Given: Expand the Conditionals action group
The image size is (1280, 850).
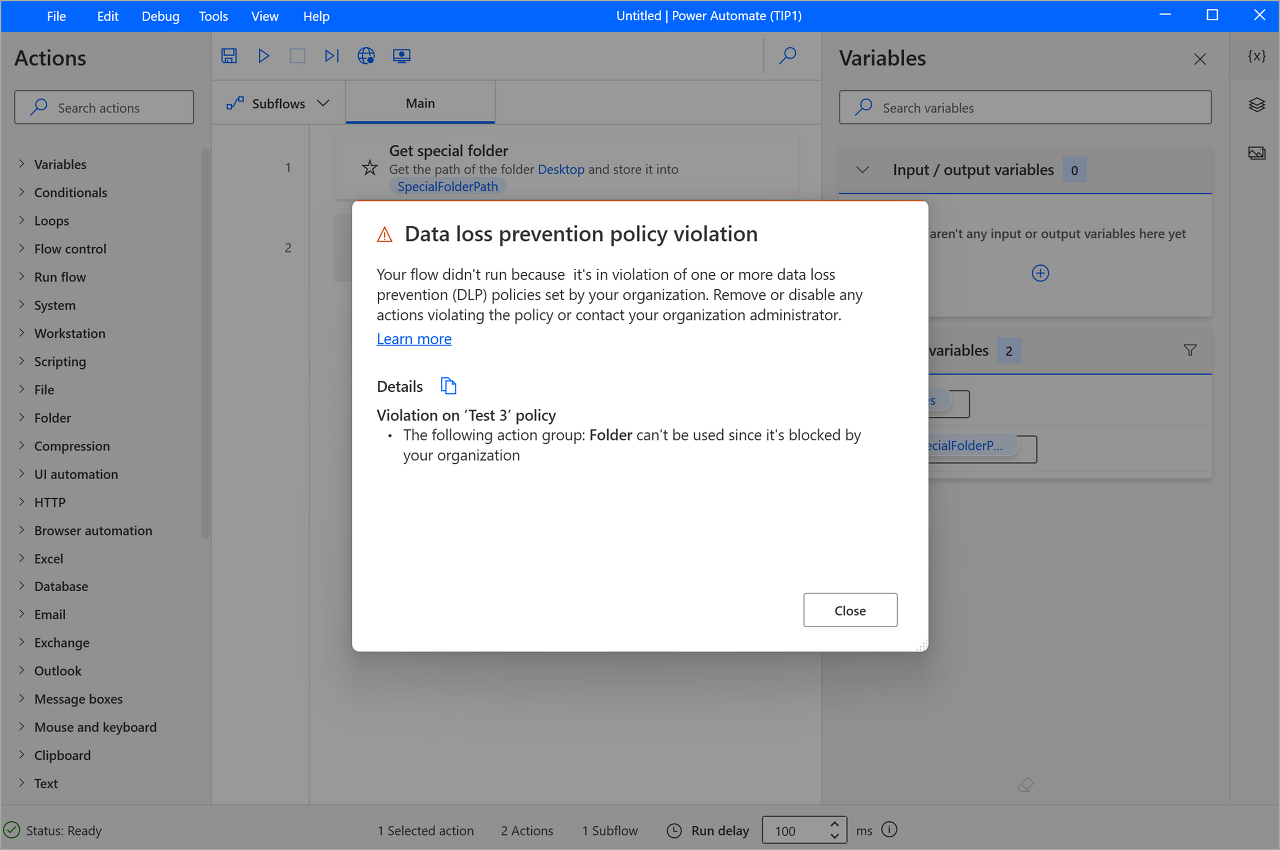Looking at the screenshot, I should coord(22,192).
